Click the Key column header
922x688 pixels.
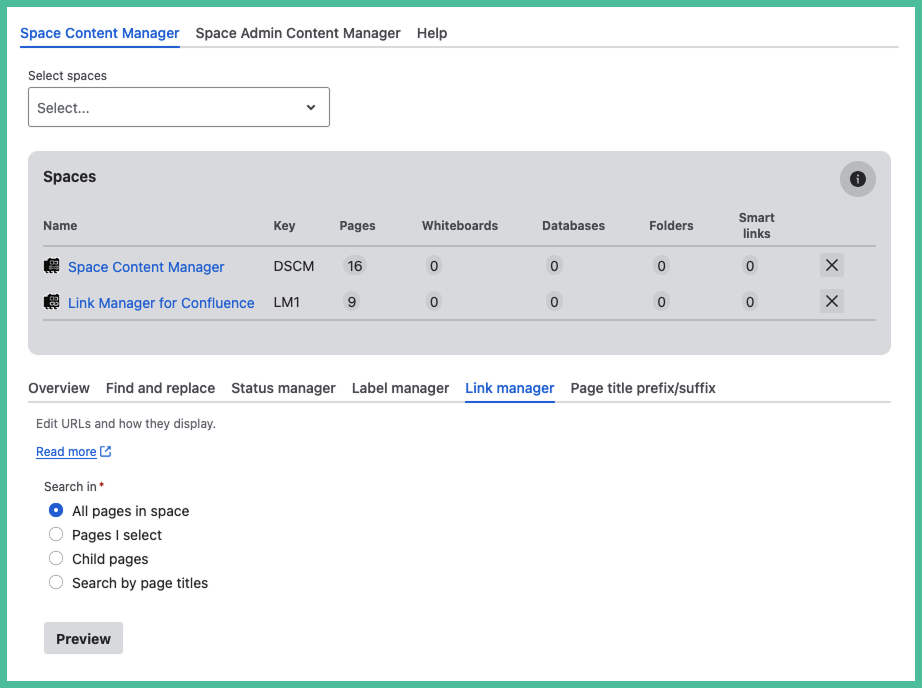284,226
